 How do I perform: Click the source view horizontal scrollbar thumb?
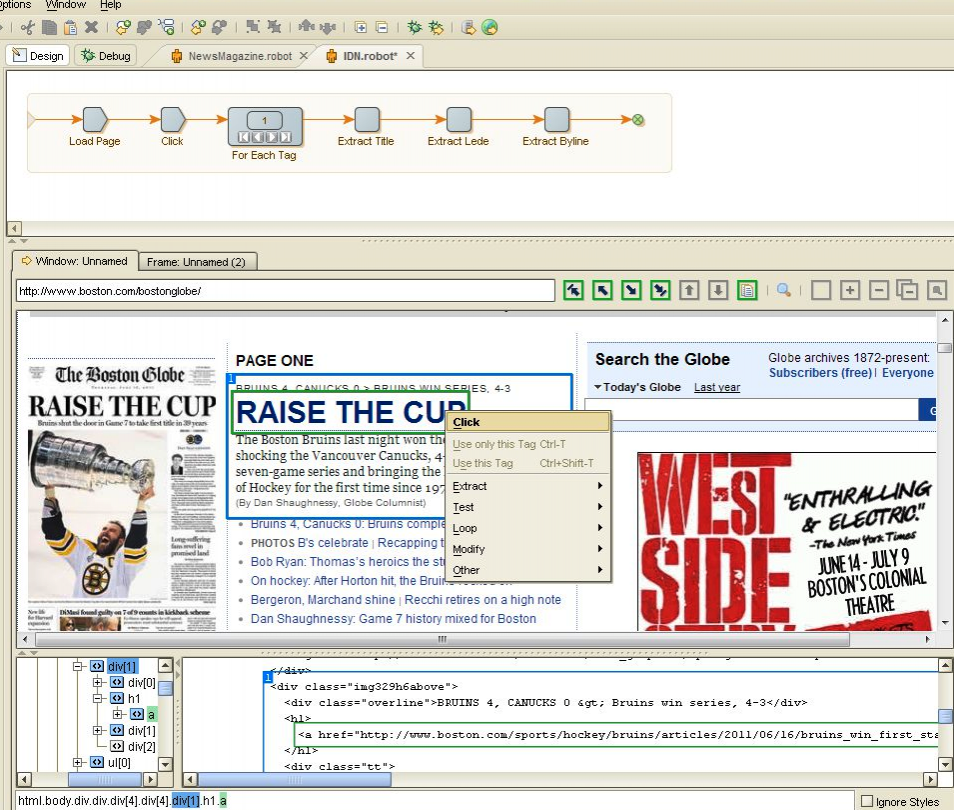(294, 779)
